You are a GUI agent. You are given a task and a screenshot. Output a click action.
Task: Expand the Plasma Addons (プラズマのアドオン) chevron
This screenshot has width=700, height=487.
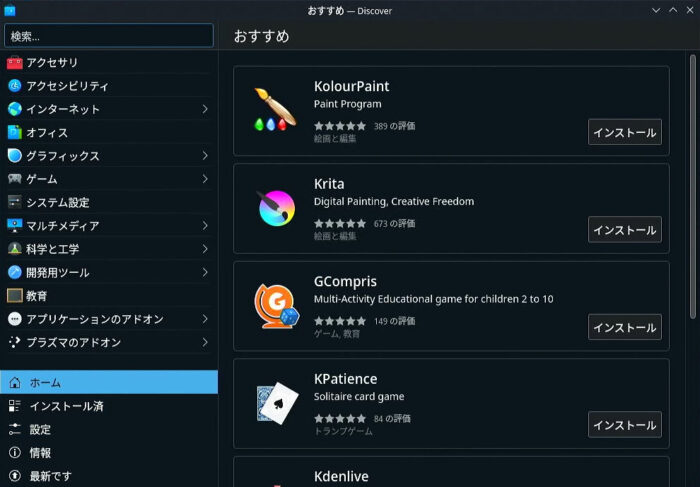point(205,342)
